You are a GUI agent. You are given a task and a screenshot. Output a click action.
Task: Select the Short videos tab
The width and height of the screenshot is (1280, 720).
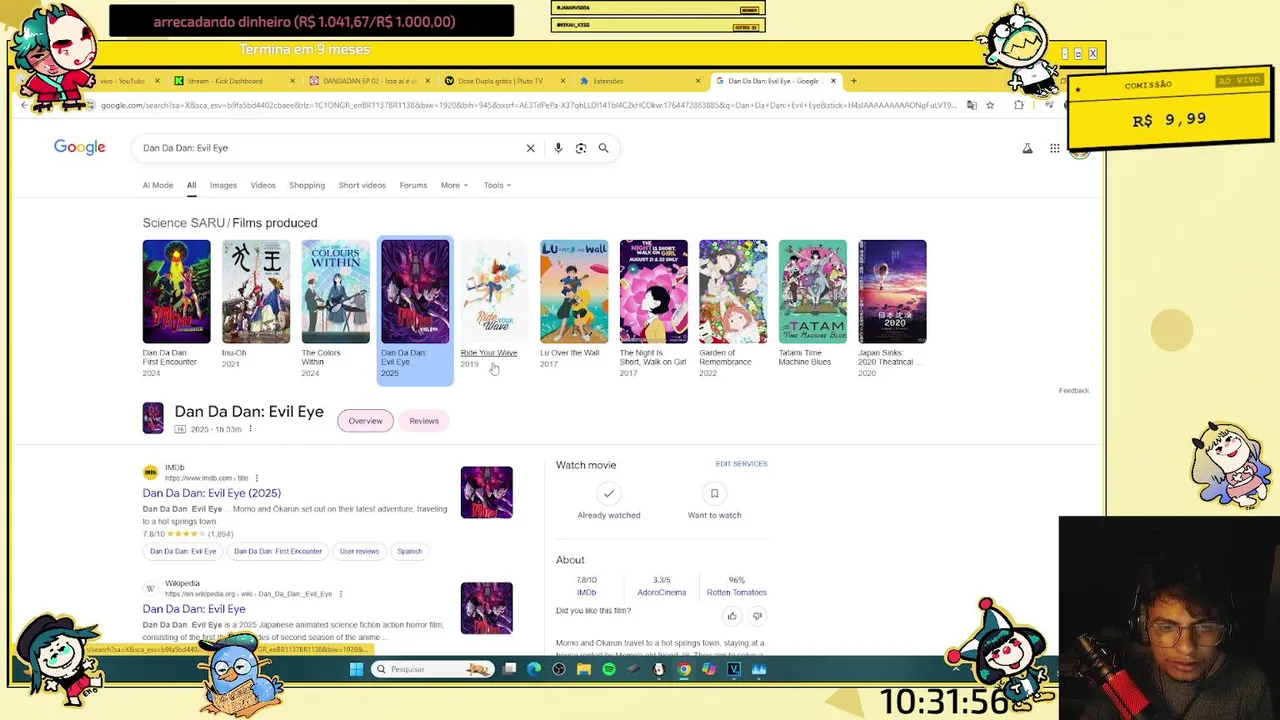click(x=362, y=185)
